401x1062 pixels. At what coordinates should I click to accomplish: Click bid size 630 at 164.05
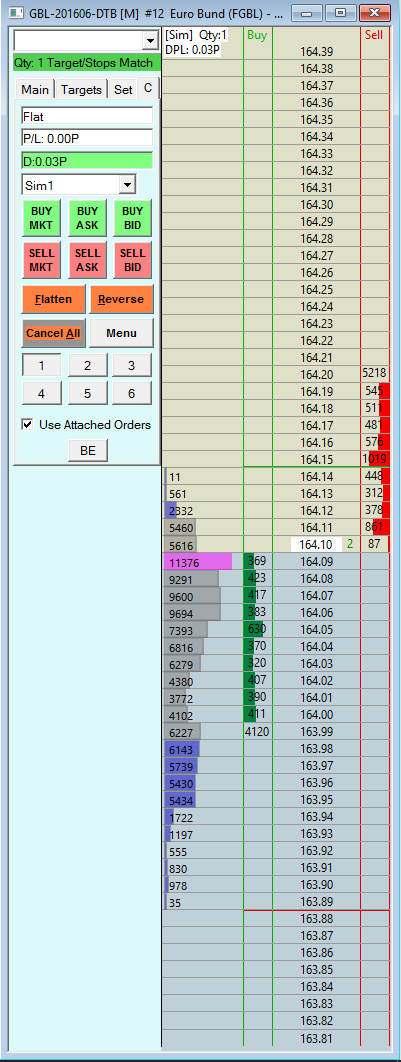pyautogui.click(x=257, y=630)
